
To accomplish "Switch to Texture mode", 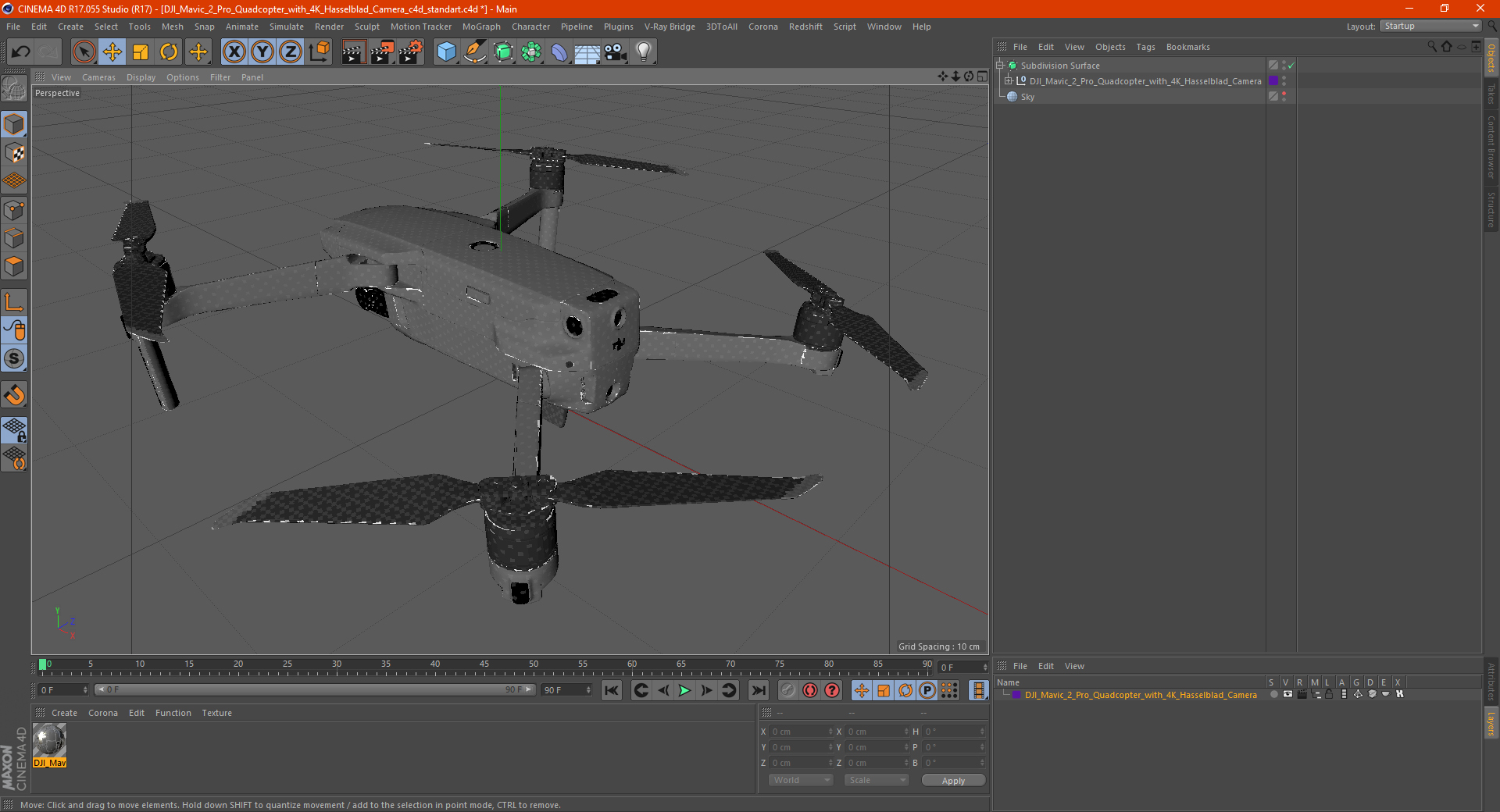I will 14,153.
